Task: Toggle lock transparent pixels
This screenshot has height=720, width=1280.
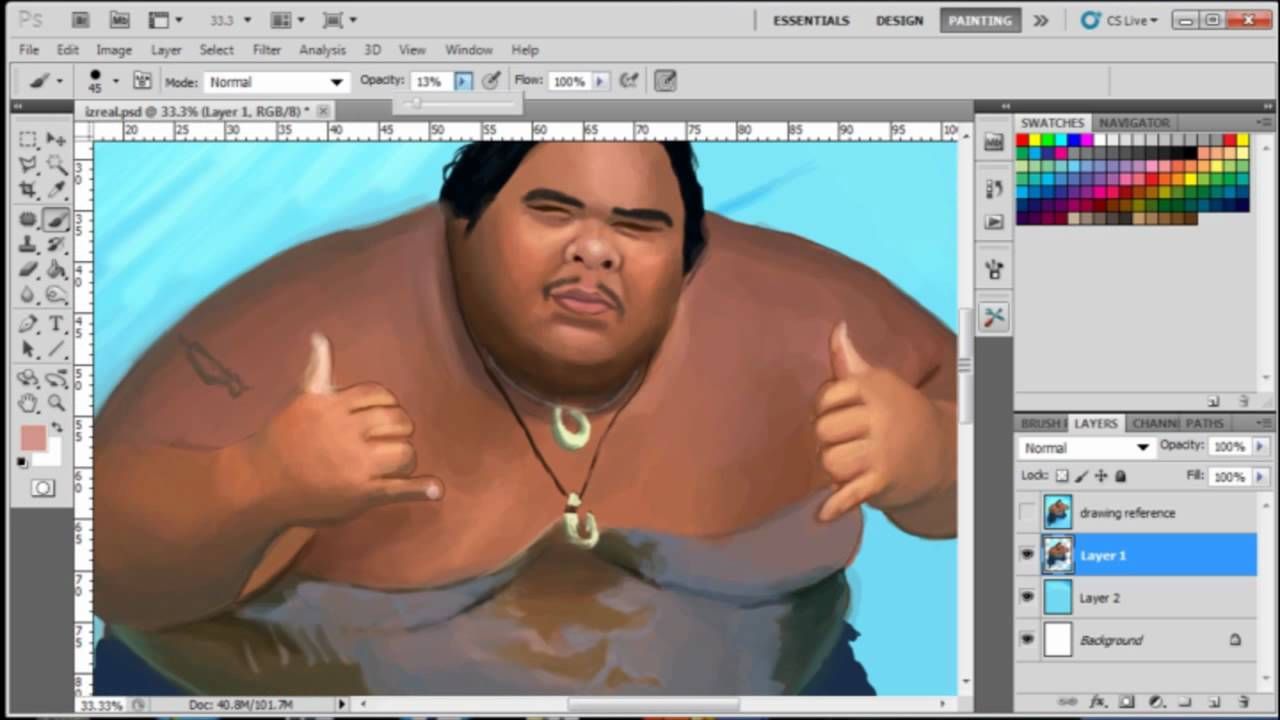Action: click(1063, 477)
